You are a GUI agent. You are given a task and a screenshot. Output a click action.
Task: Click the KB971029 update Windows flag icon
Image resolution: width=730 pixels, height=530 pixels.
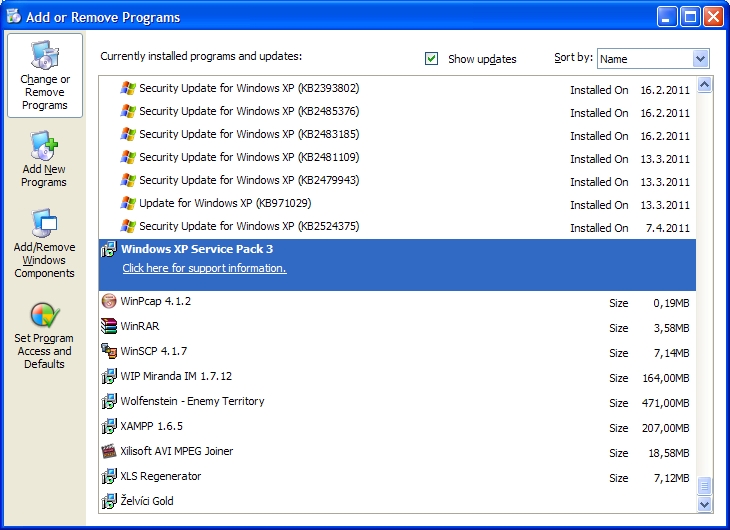128,203
